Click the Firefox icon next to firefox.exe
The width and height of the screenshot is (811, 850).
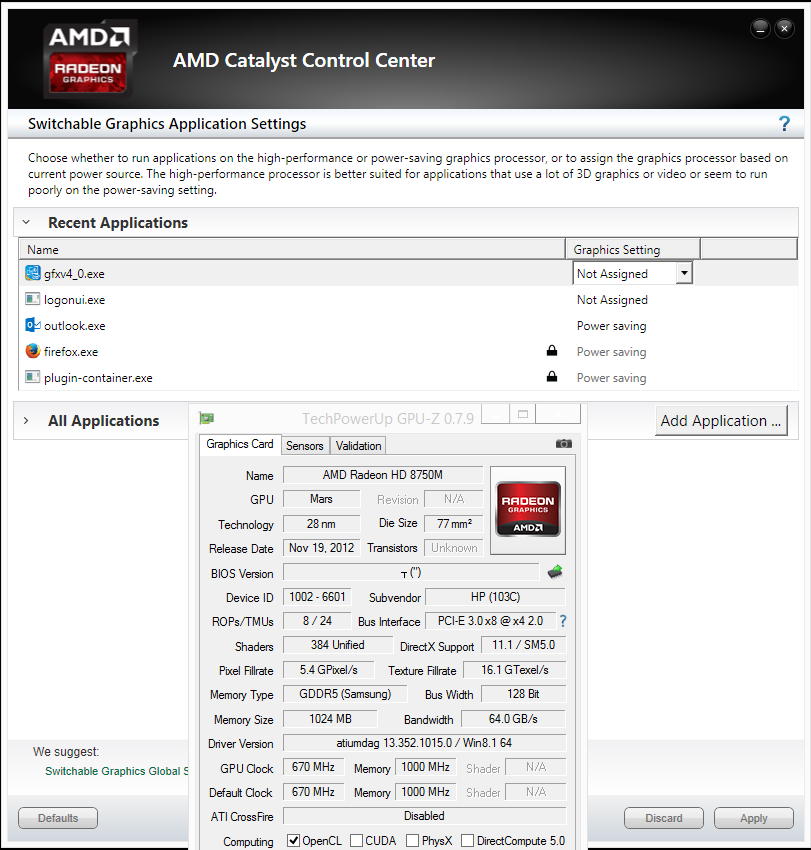click(33, 351)
